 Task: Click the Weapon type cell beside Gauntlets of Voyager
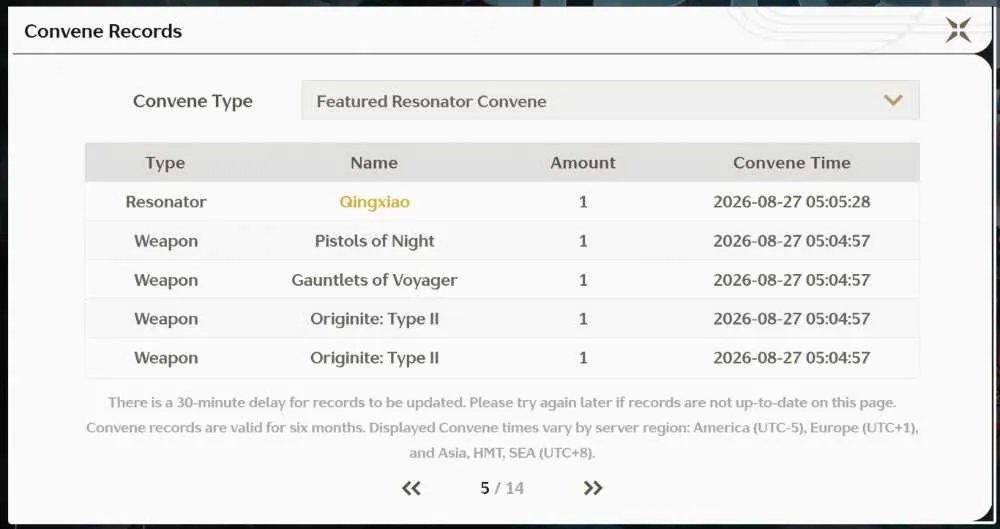166,280
